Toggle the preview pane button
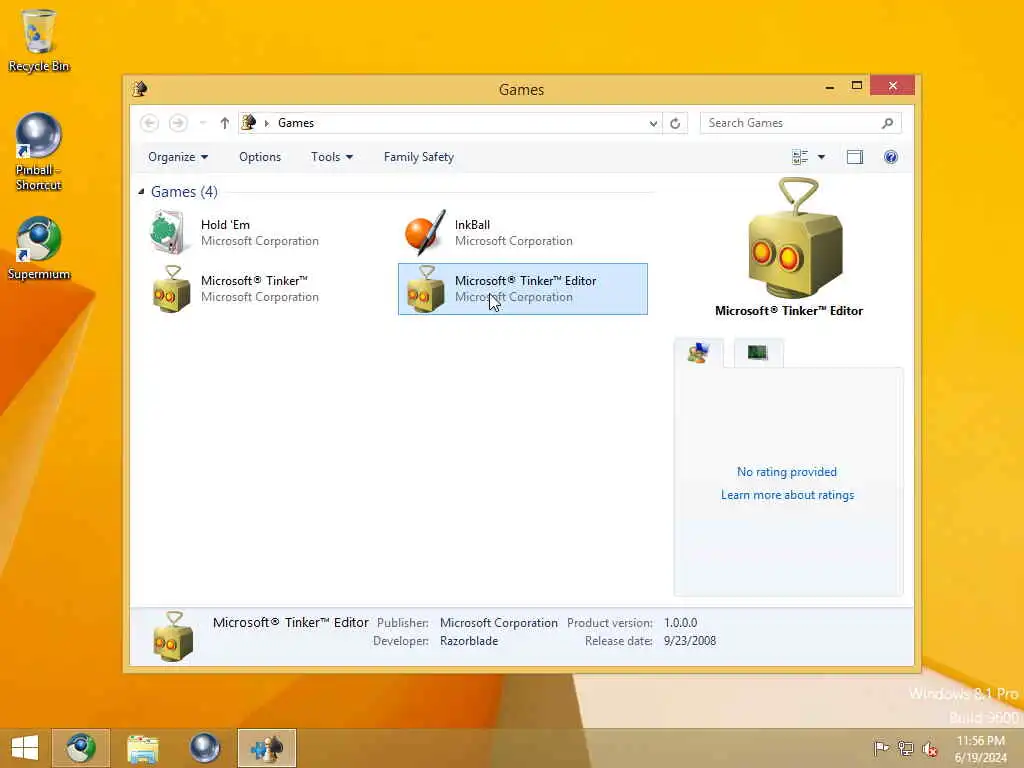1024x768 pixels. [855, 157]
